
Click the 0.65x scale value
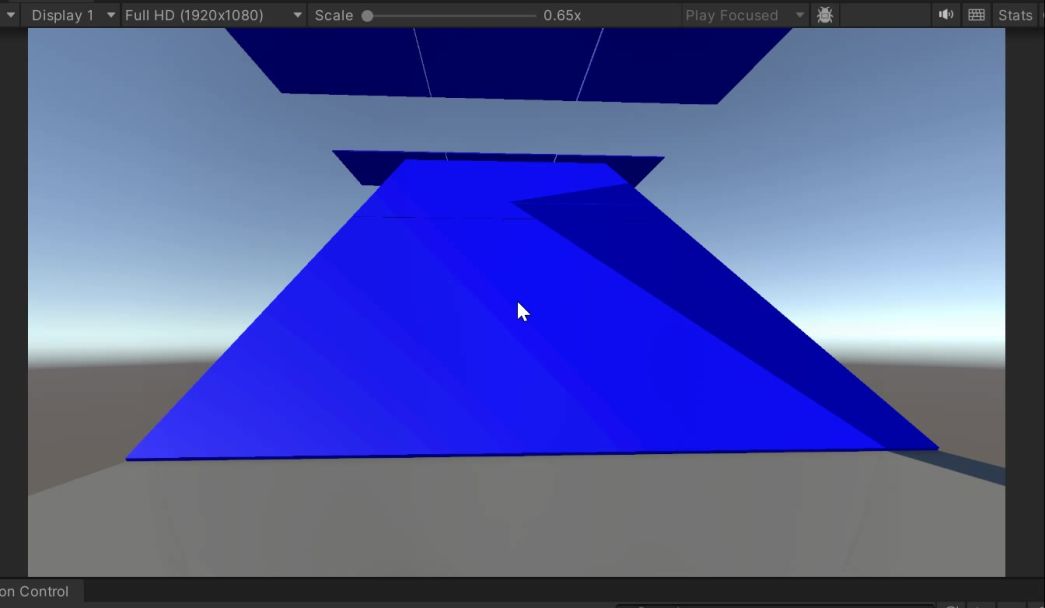click(x=562, y=15)
